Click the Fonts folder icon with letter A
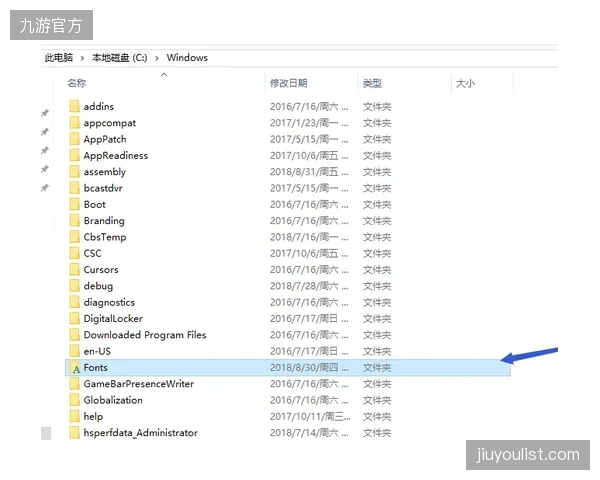Viewport: 600px width, 480px height. pyautogui.click(x=75, y=367)
